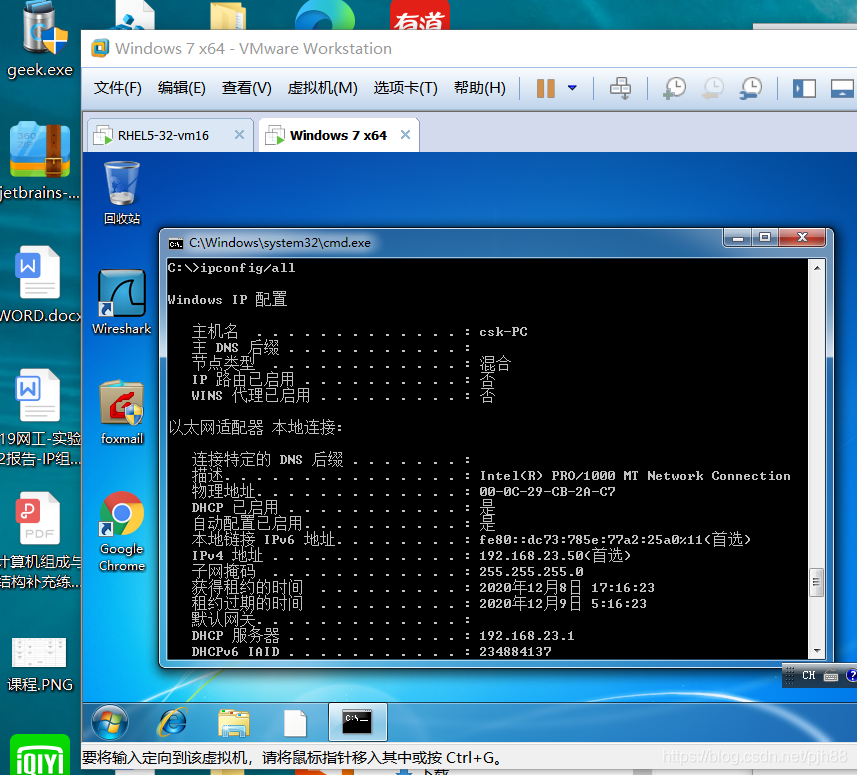Image resolution: width=857 pixels, height=775 pixels.
Task: Click the cmd.exe taskbar button
Action: pyautogui.click(x=357, y=722)
